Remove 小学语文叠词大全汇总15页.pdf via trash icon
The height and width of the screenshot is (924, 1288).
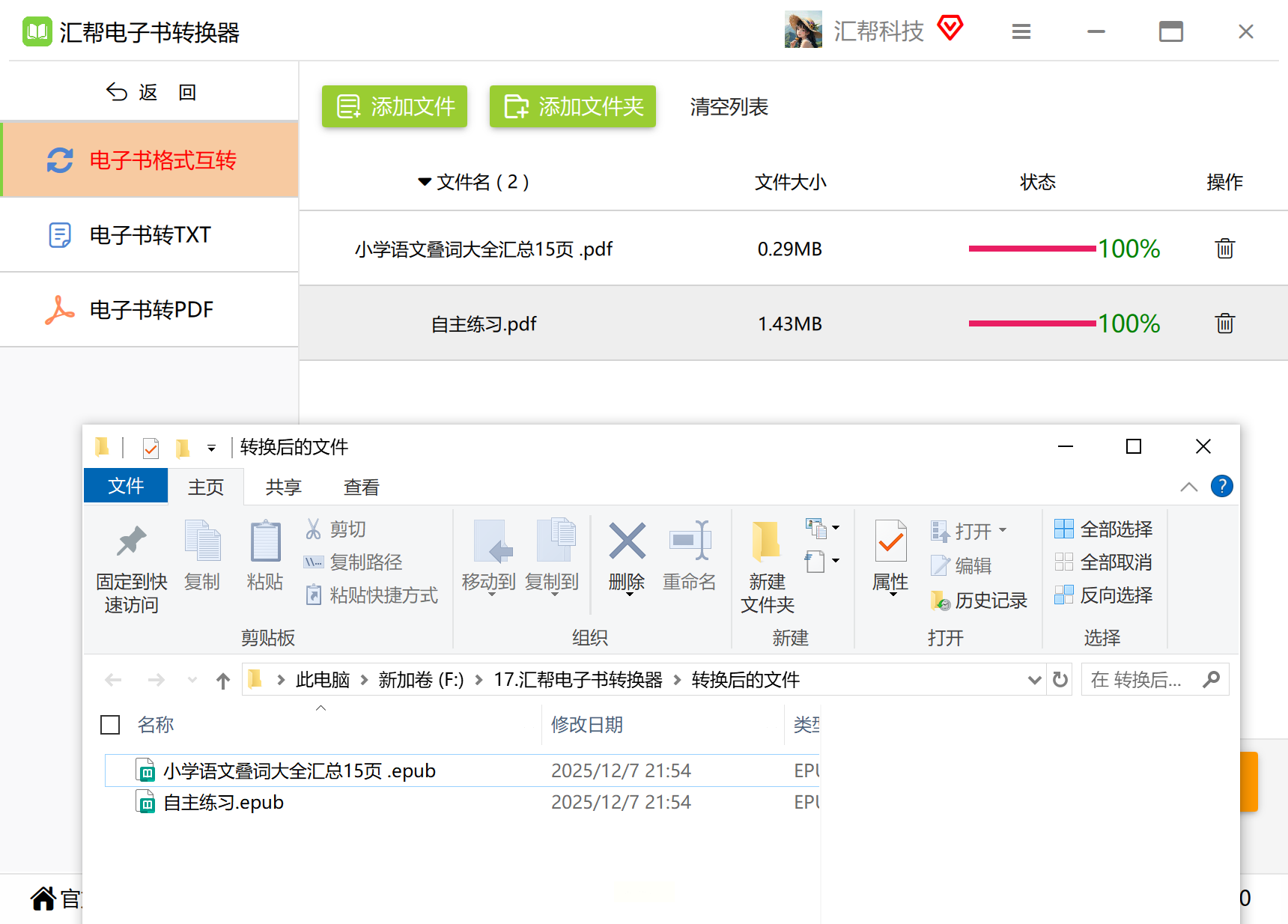pyautogui.click(x=1224, y=249)
